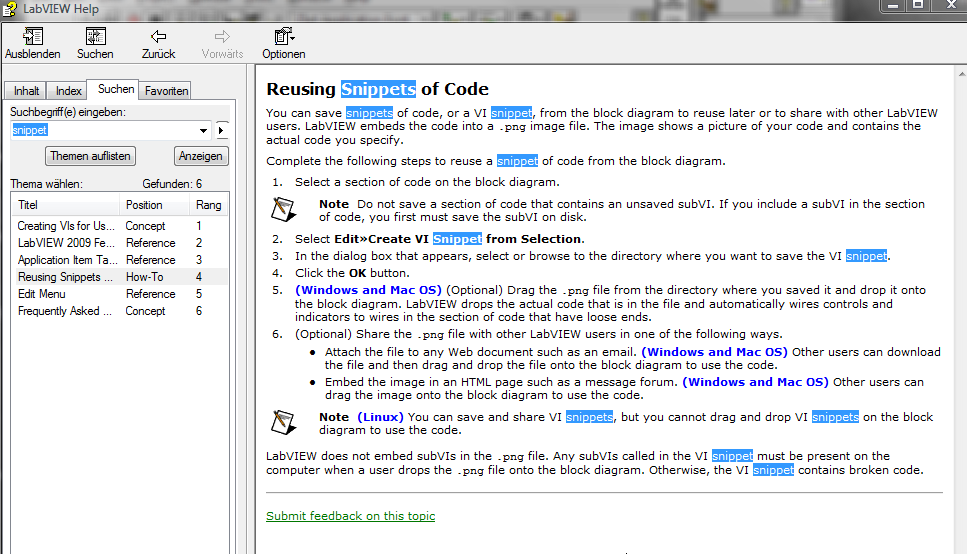Maximize the LabVIEW Help window
Screen dimensions: 967x554
(x=918, y=6)
